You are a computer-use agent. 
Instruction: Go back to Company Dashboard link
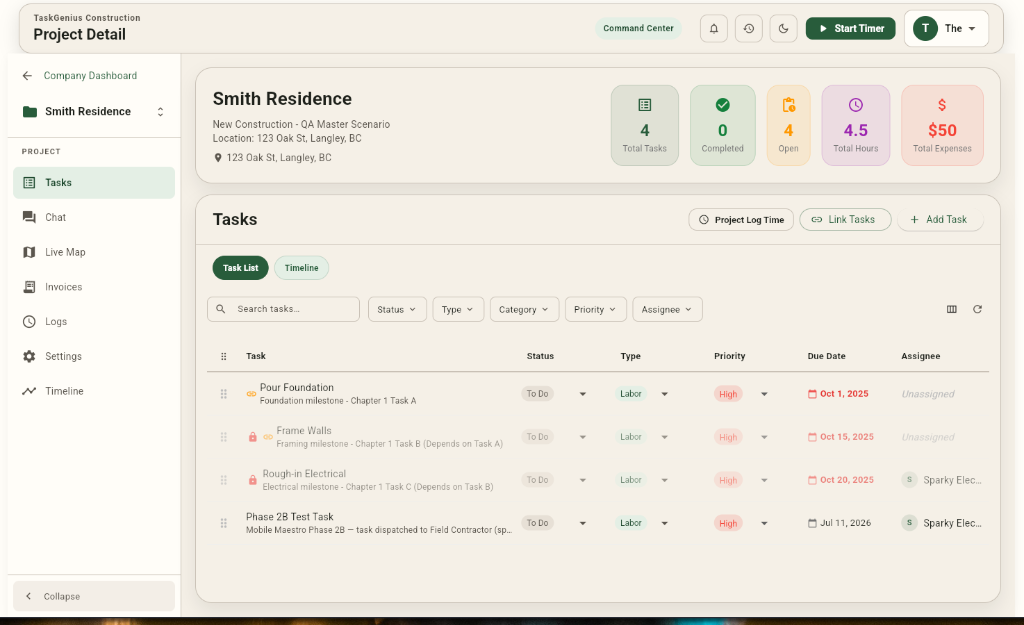coord(90,76)
